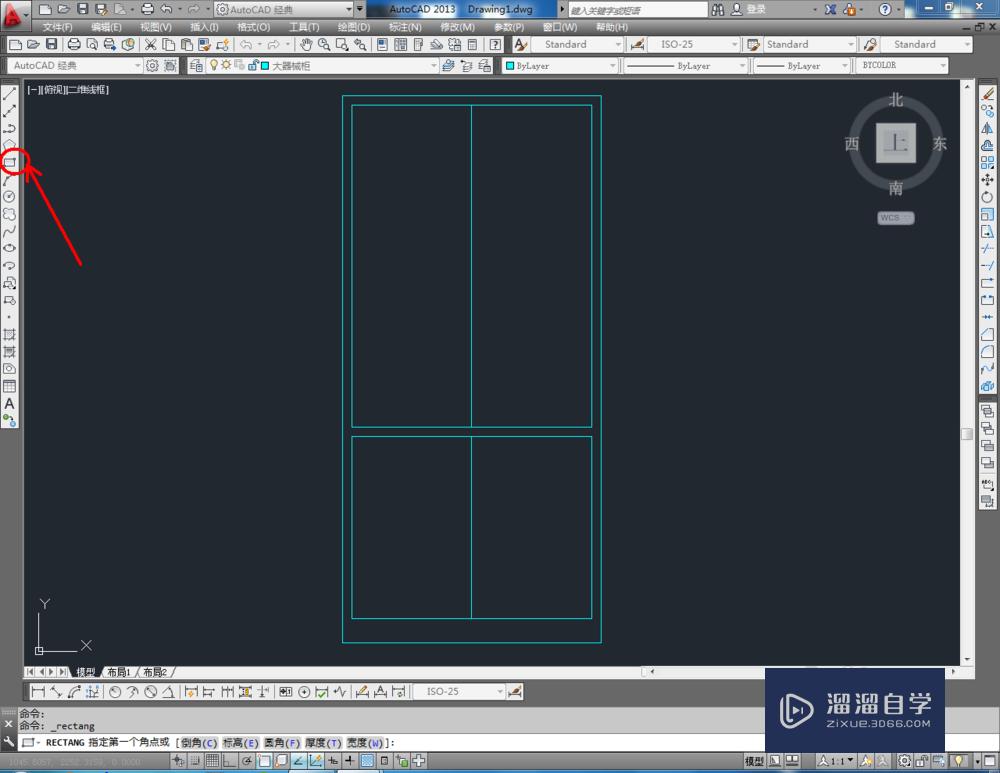Toggle Grid display in status bar
Image resolution: width=1000 pixels, height=773 pixels.
click(212, 760)
